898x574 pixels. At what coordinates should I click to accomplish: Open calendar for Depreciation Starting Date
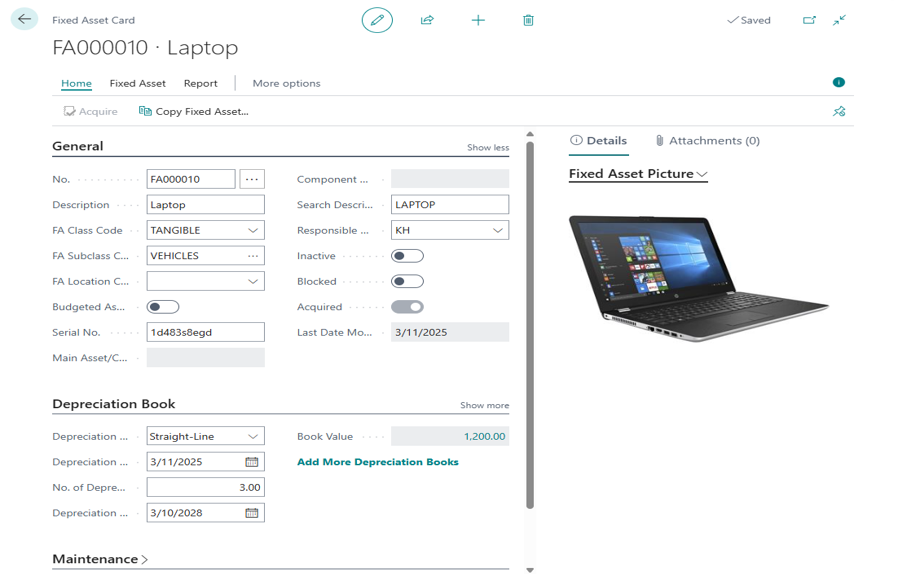pyautogui.click(x=252, y=462)
